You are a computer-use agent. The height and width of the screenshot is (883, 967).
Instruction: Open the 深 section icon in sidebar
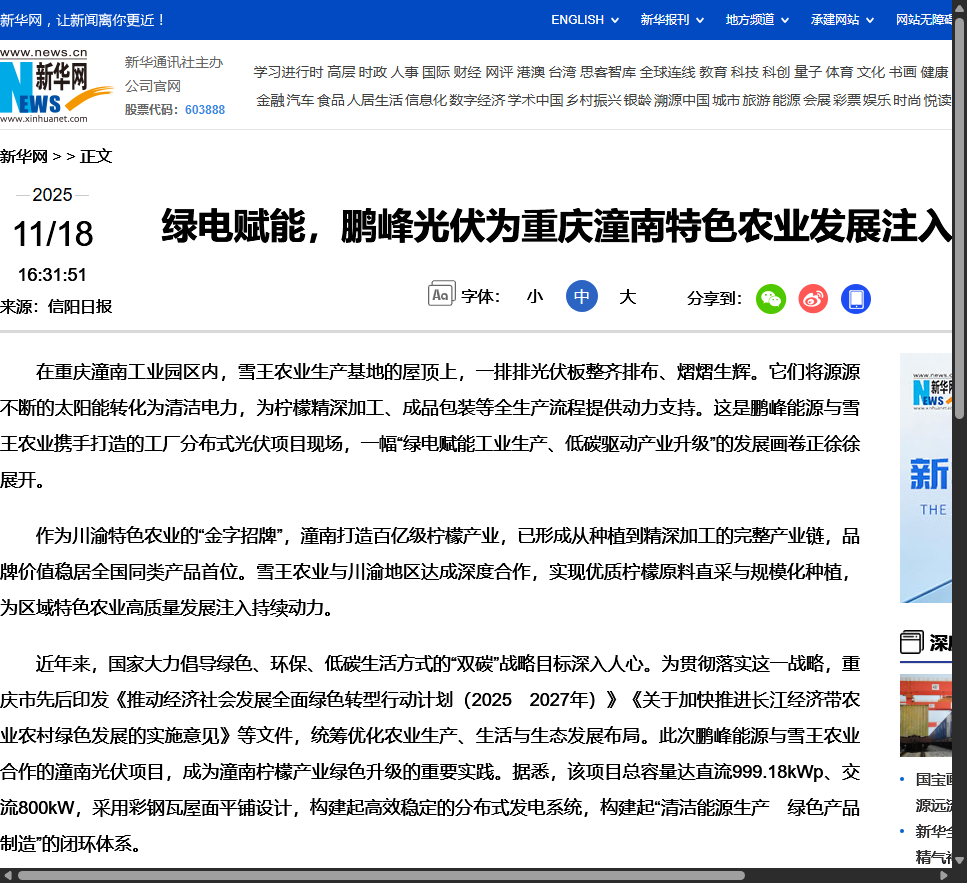911,643
